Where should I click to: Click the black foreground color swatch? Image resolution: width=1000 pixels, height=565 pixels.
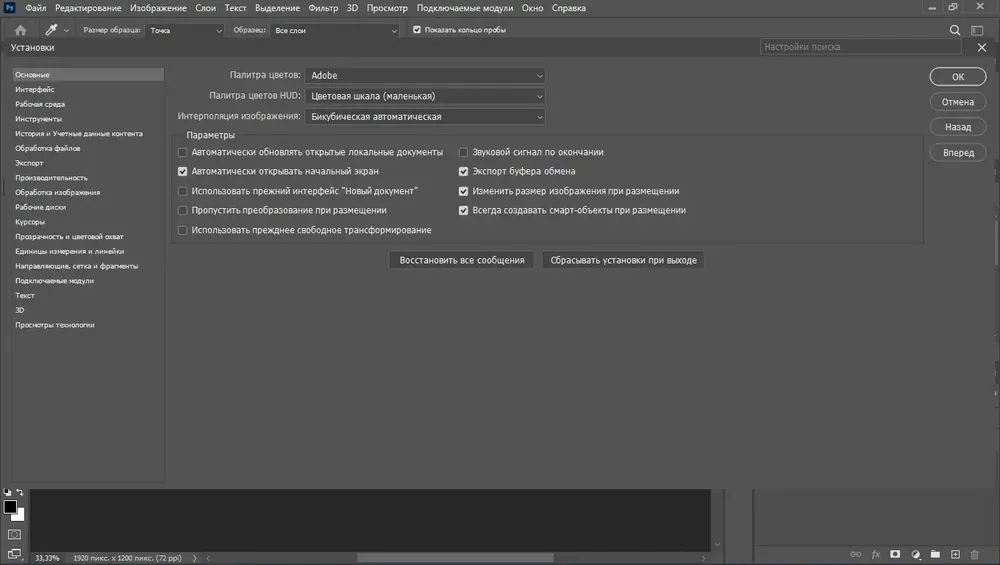(x=10, y=507)
